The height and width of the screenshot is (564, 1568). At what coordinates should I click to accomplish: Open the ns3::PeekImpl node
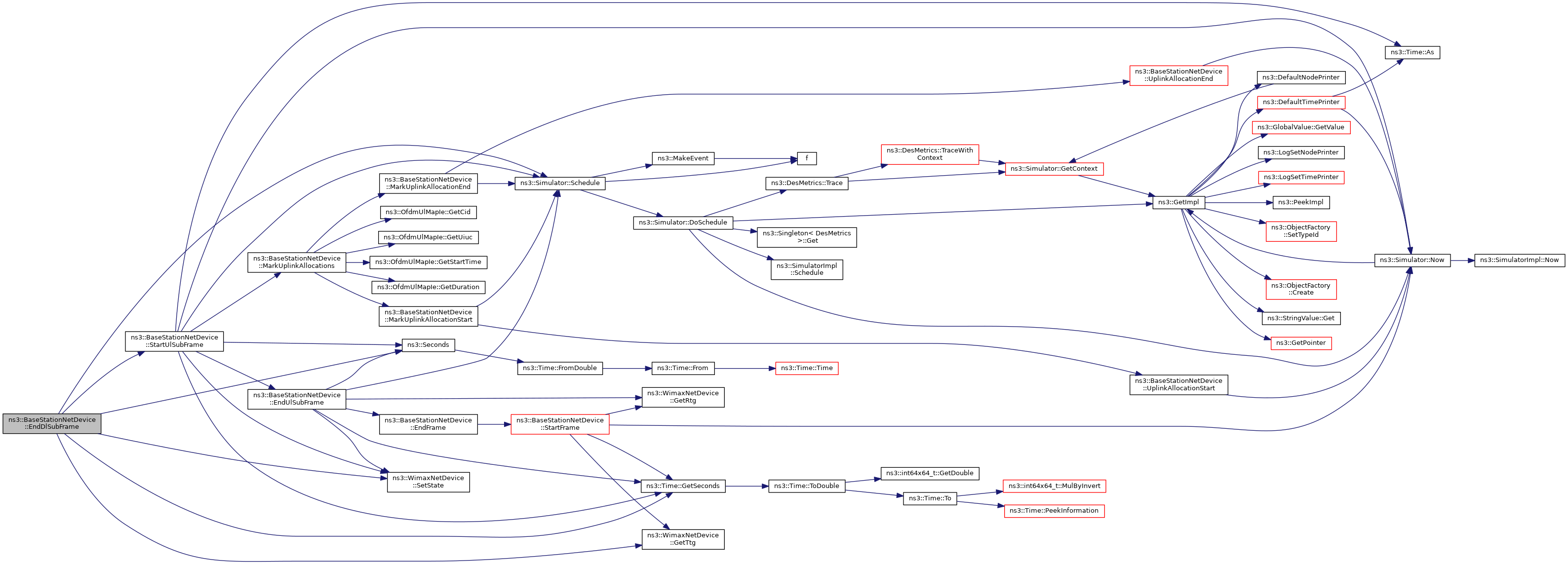[x=1301, y=203]
